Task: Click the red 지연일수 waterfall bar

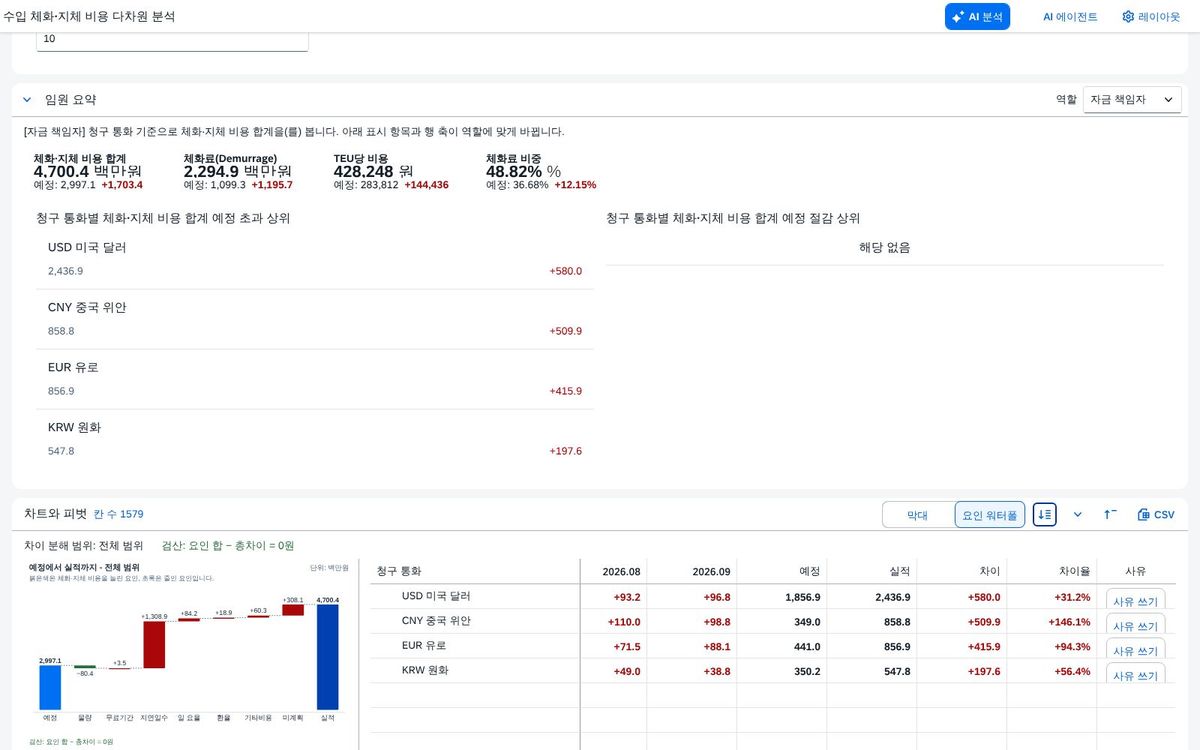Action: tap(154, 645)
